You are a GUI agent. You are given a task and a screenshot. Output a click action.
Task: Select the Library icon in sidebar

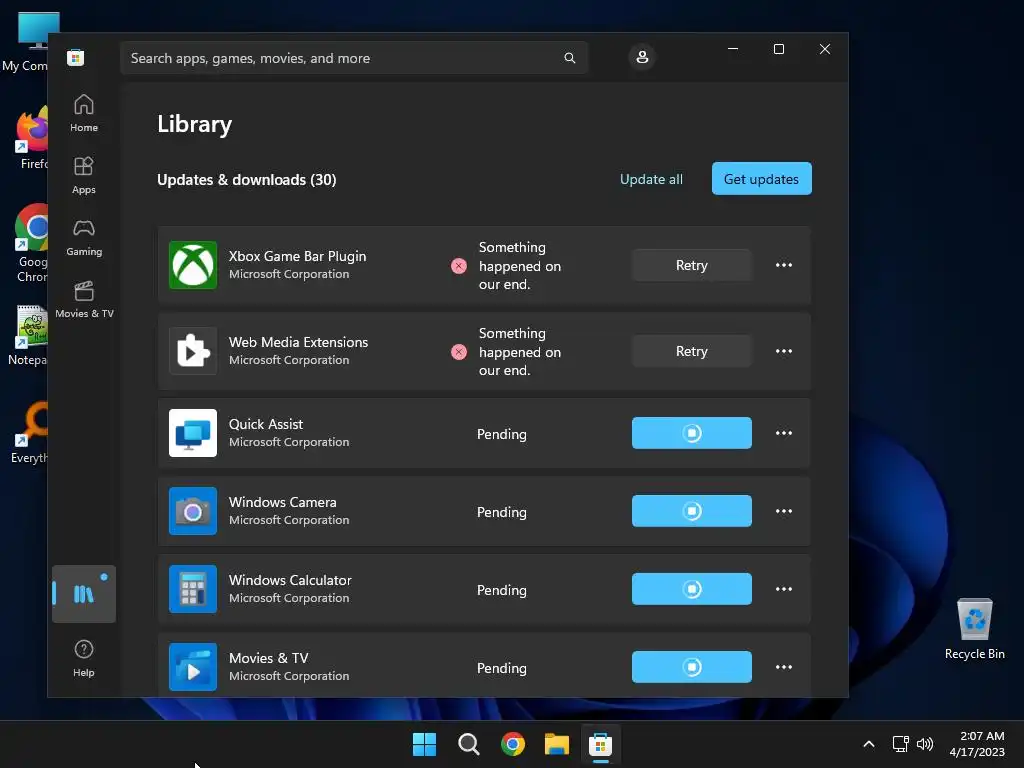tap(84, 594)
